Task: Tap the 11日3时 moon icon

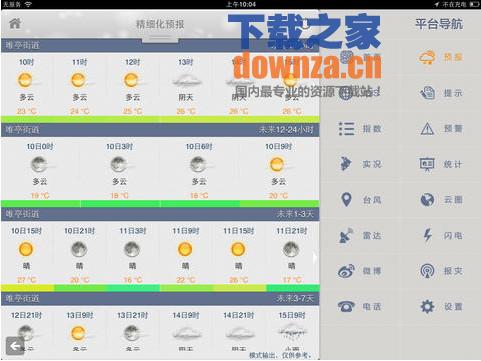Action: 132,249
